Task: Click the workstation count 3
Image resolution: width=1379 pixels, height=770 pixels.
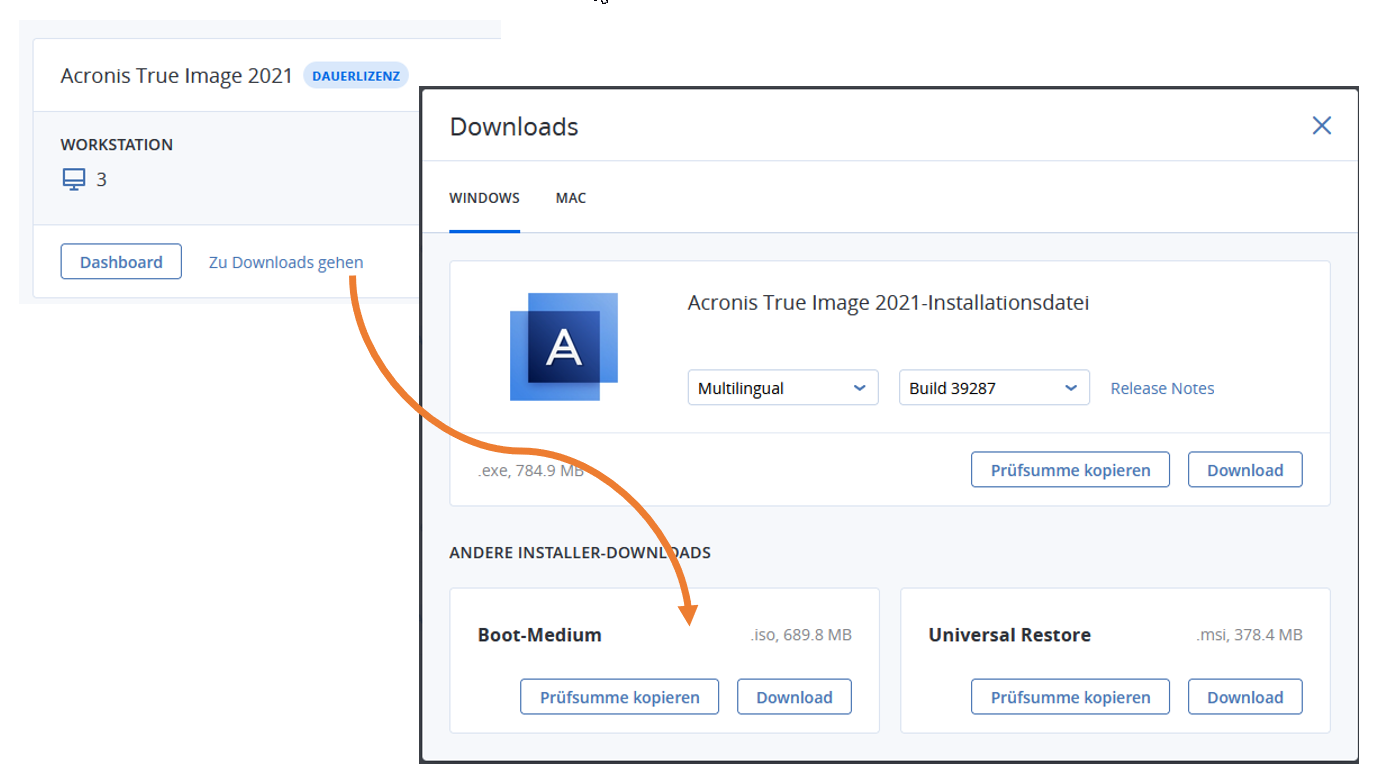Action: [101, 180]
